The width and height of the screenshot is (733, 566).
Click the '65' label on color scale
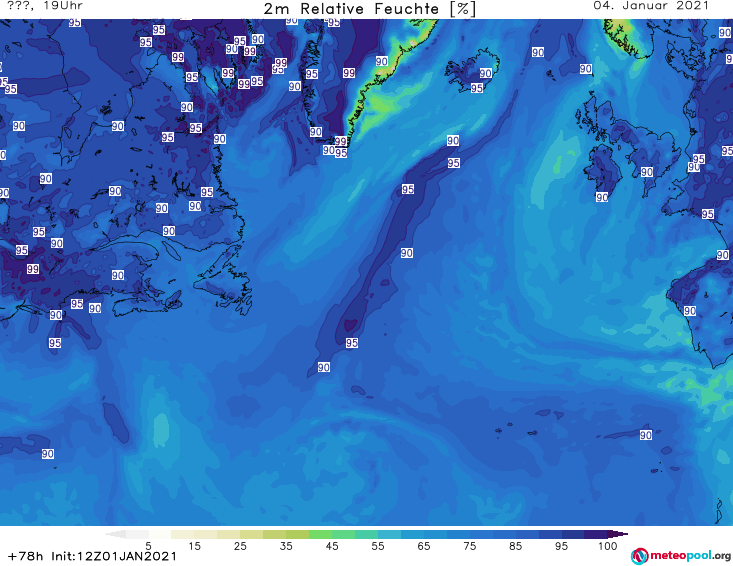pos(424,545)
